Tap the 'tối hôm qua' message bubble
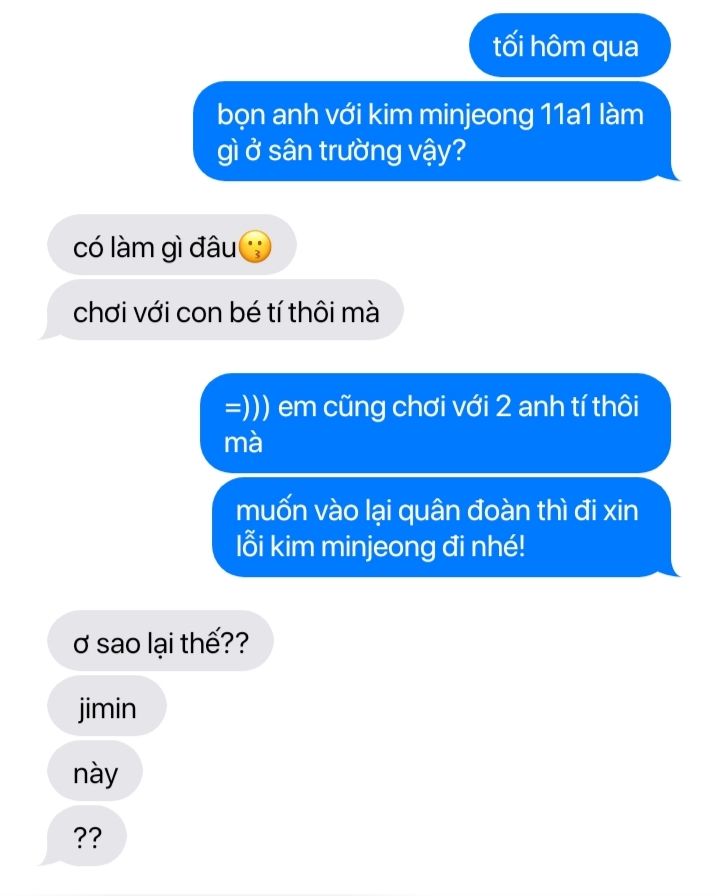This screenshot has height=896, width=716. click(x=569, y=46)
